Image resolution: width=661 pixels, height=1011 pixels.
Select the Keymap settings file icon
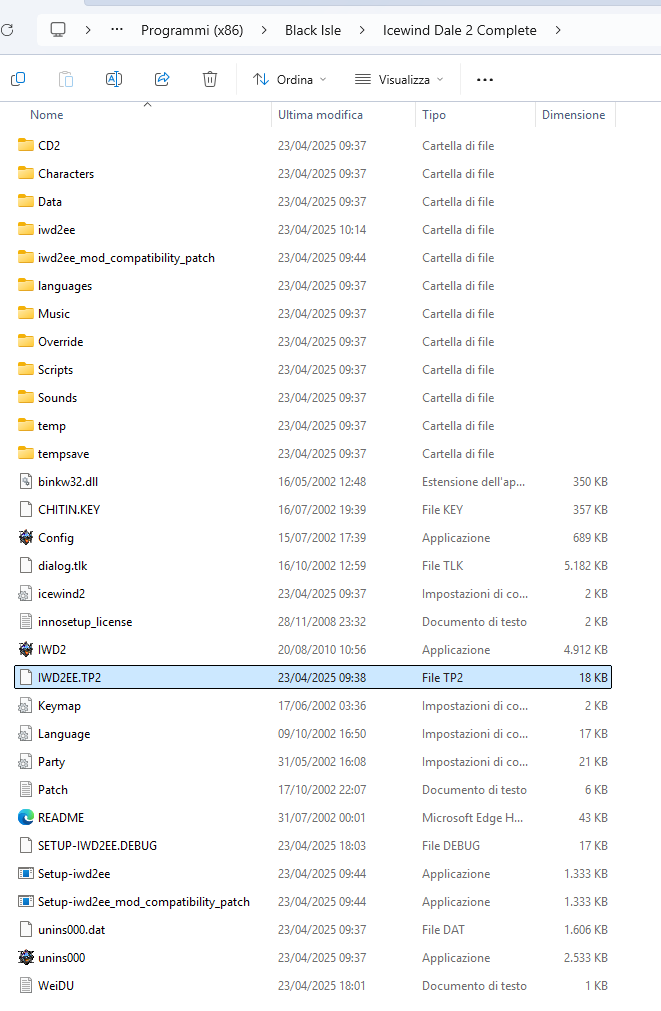(x=26, y=705)
